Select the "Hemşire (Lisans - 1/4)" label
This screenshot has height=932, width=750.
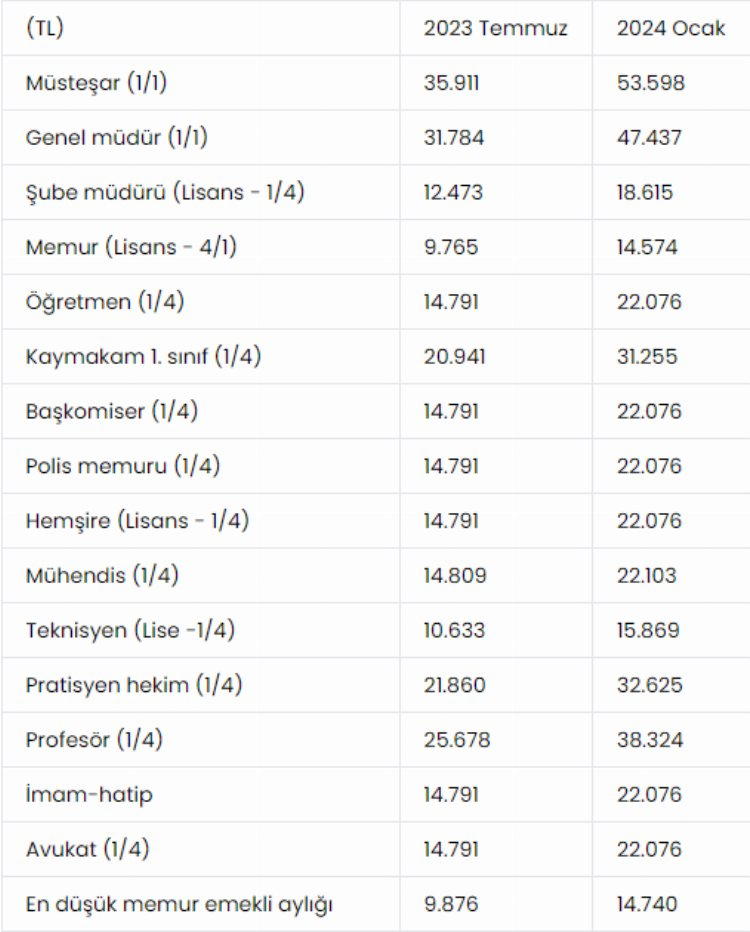coord(137,521)
